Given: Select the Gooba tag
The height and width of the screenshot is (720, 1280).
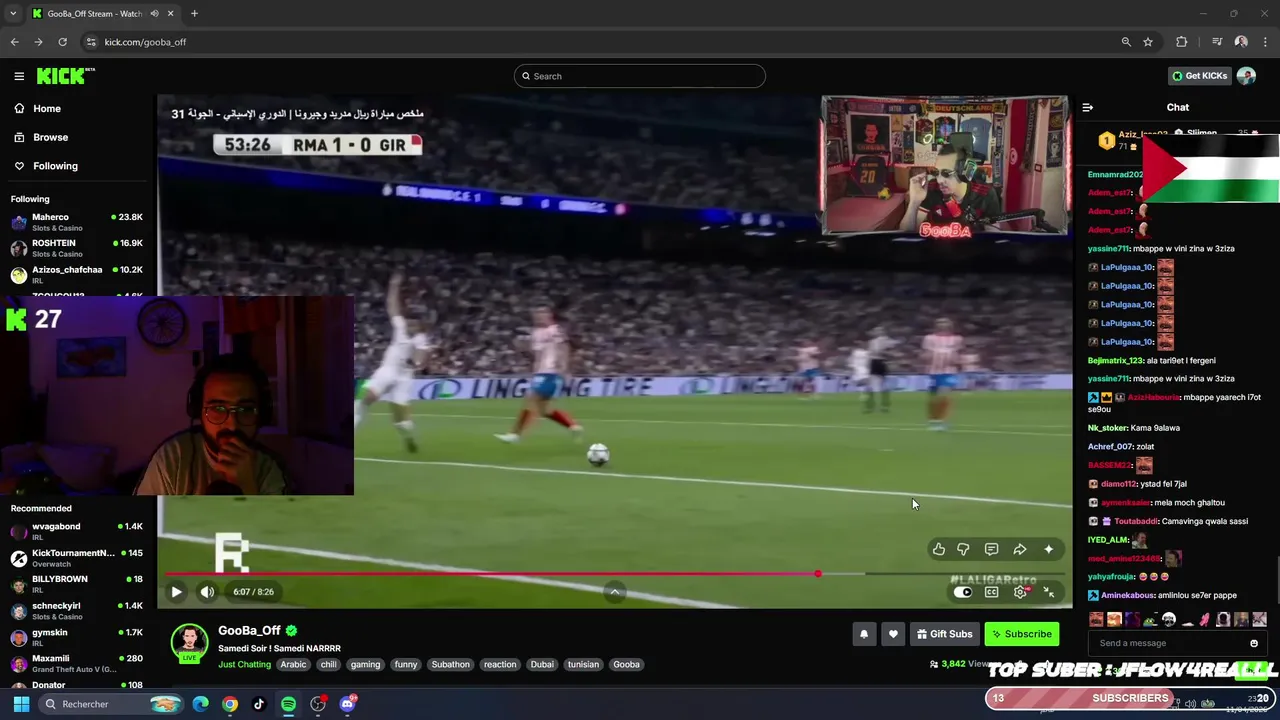Looking at the screenshot, I should 626,664.
